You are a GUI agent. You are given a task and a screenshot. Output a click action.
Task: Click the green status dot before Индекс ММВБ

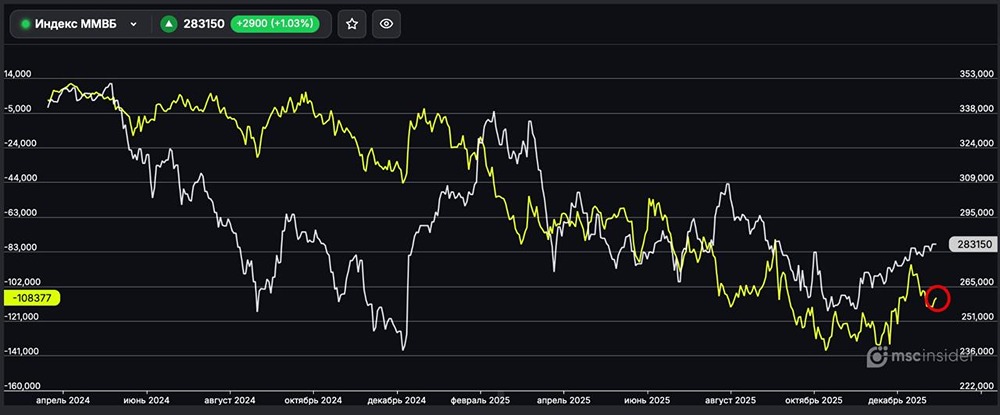pyautogui.click(x=26, y=24)
